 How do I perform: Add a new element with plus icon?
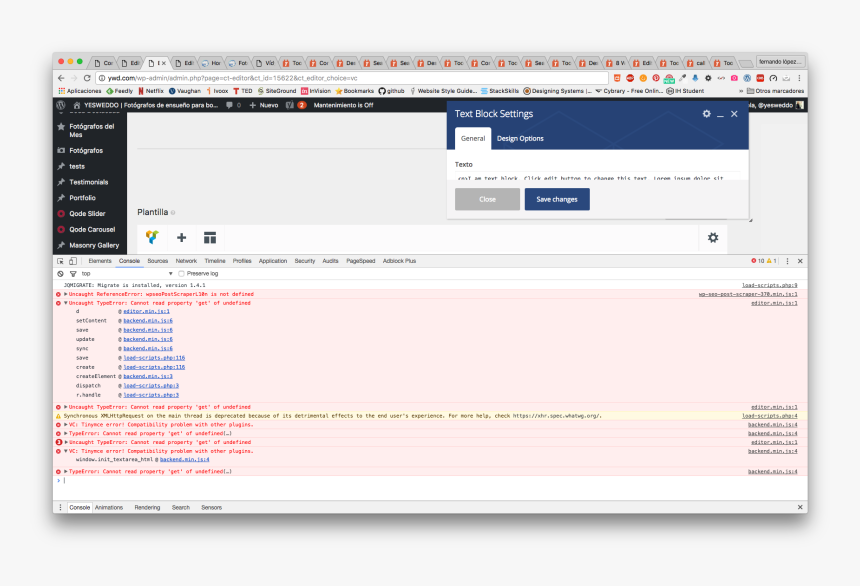[x=182, y=238]
